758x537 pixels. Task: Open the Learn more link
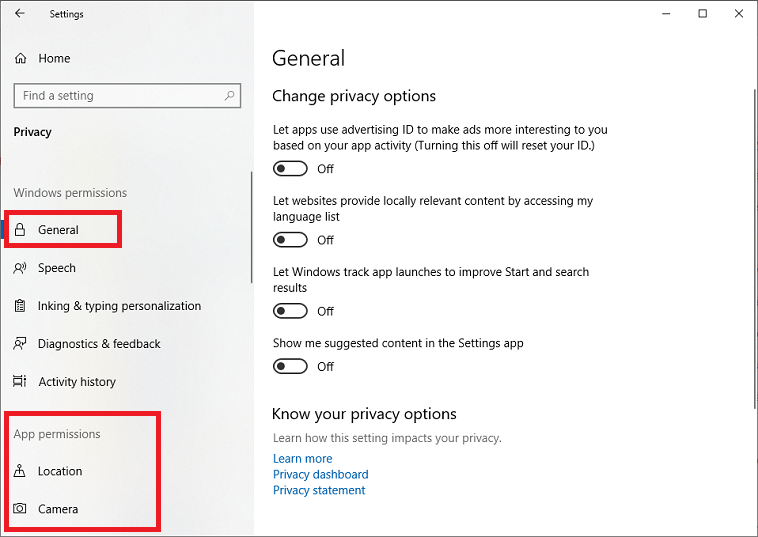coord(302,459)
